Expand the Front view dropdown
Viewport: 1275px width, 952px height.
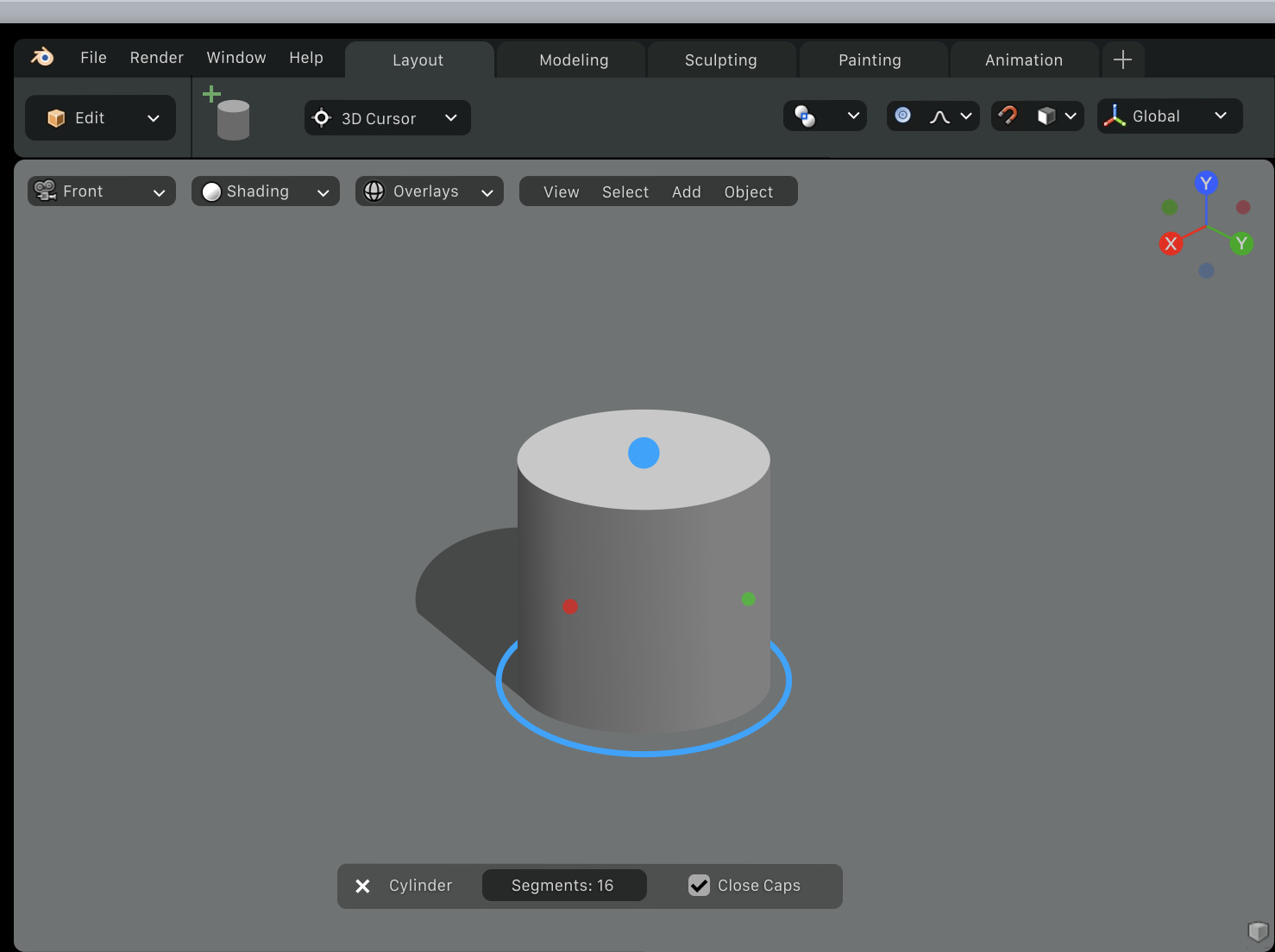point(102,191)
